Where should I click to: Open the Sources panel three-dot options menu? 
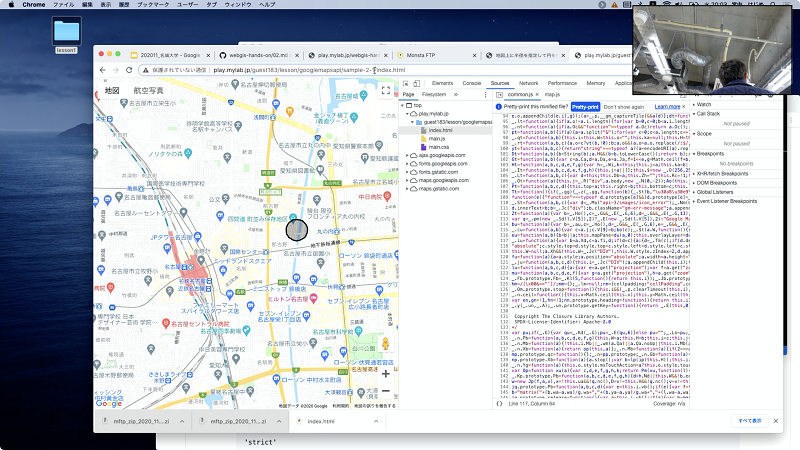tap(485, 94)
